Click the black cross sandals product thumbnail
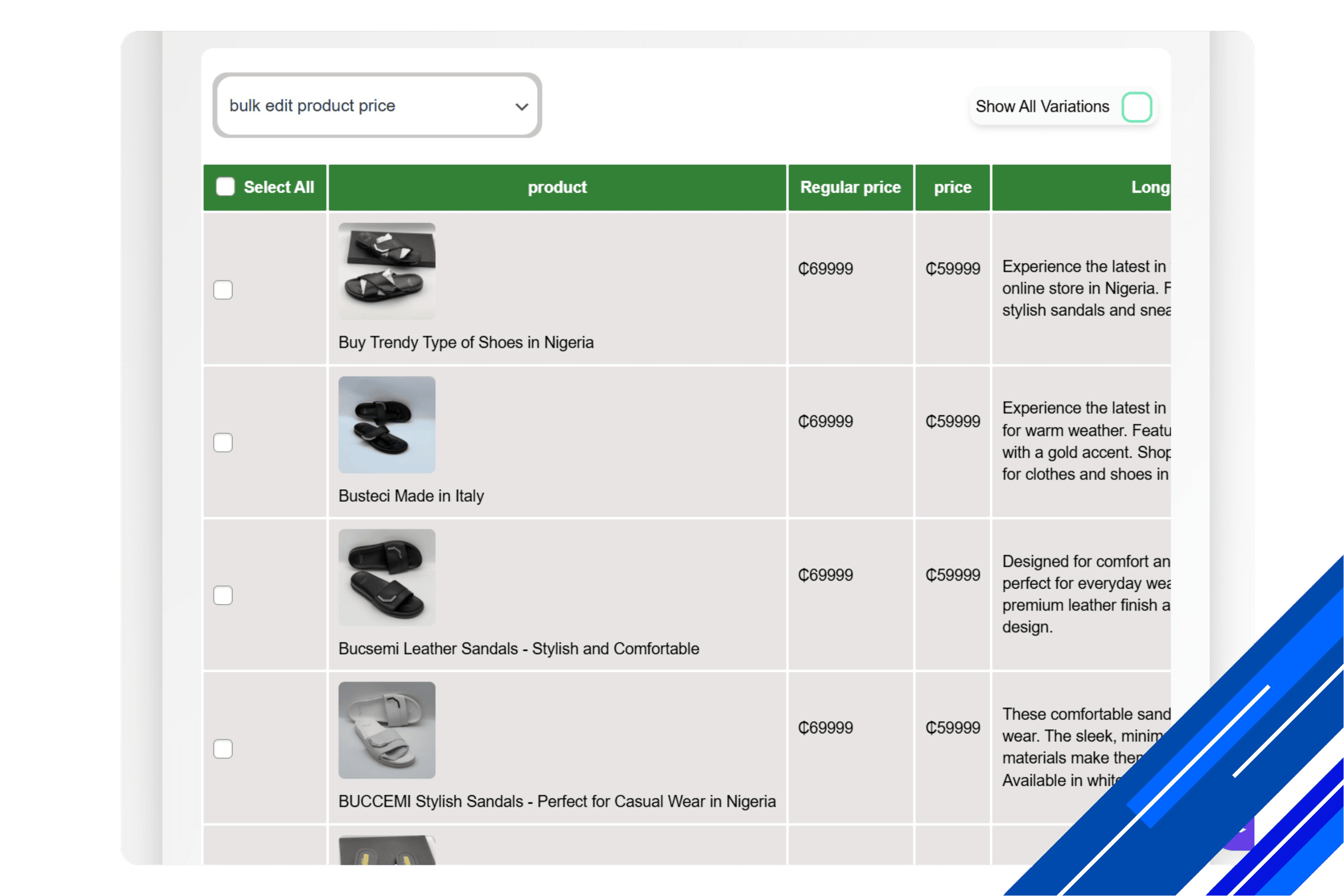The image size is (1344, 896). coord(386,271)
